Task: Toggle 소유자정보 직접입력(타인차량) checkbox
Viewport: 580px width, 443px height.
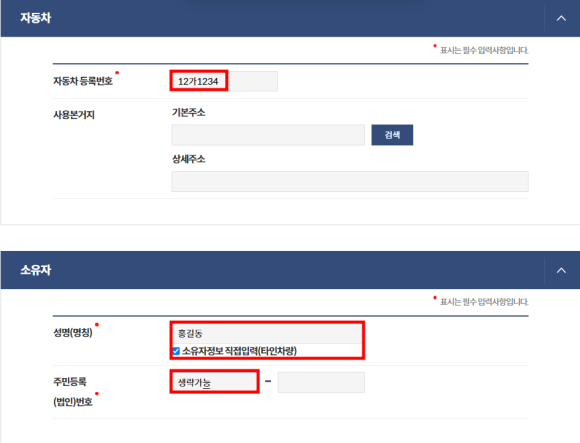Action: [x=176, y=351]
